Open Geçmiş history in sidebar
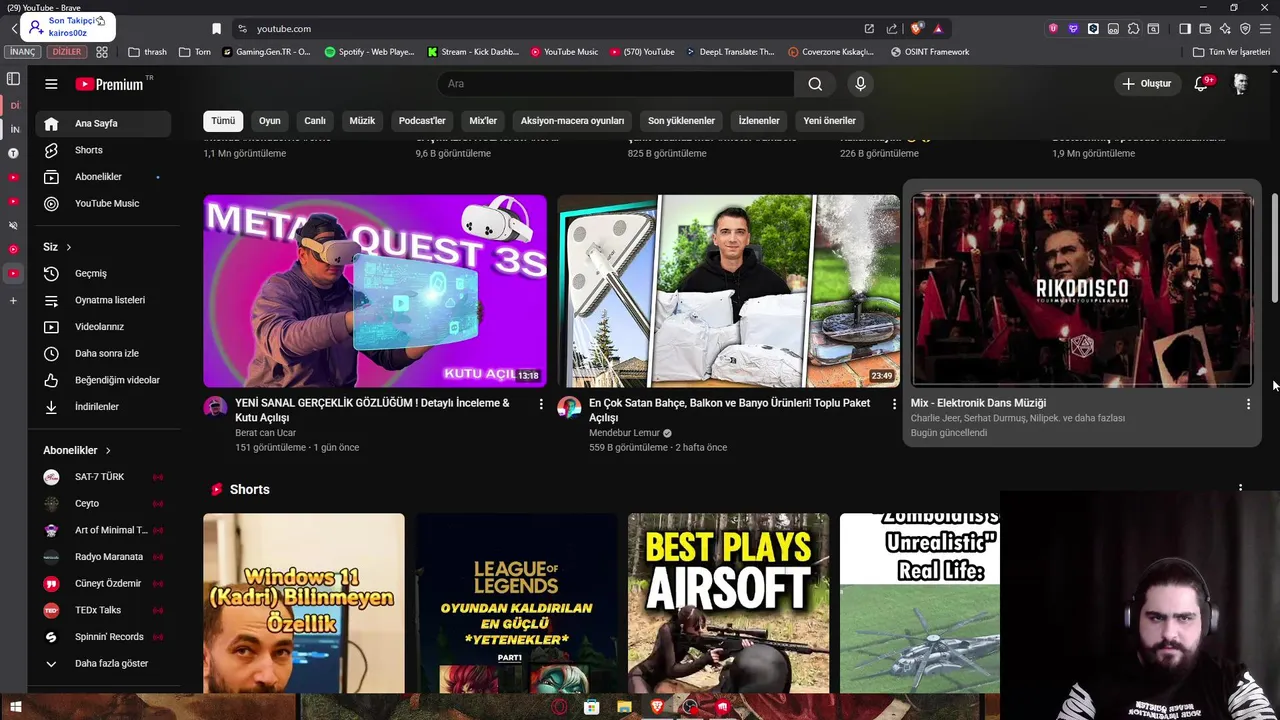Viewport: 1280px width, 720px height. [x=103, y=273]
